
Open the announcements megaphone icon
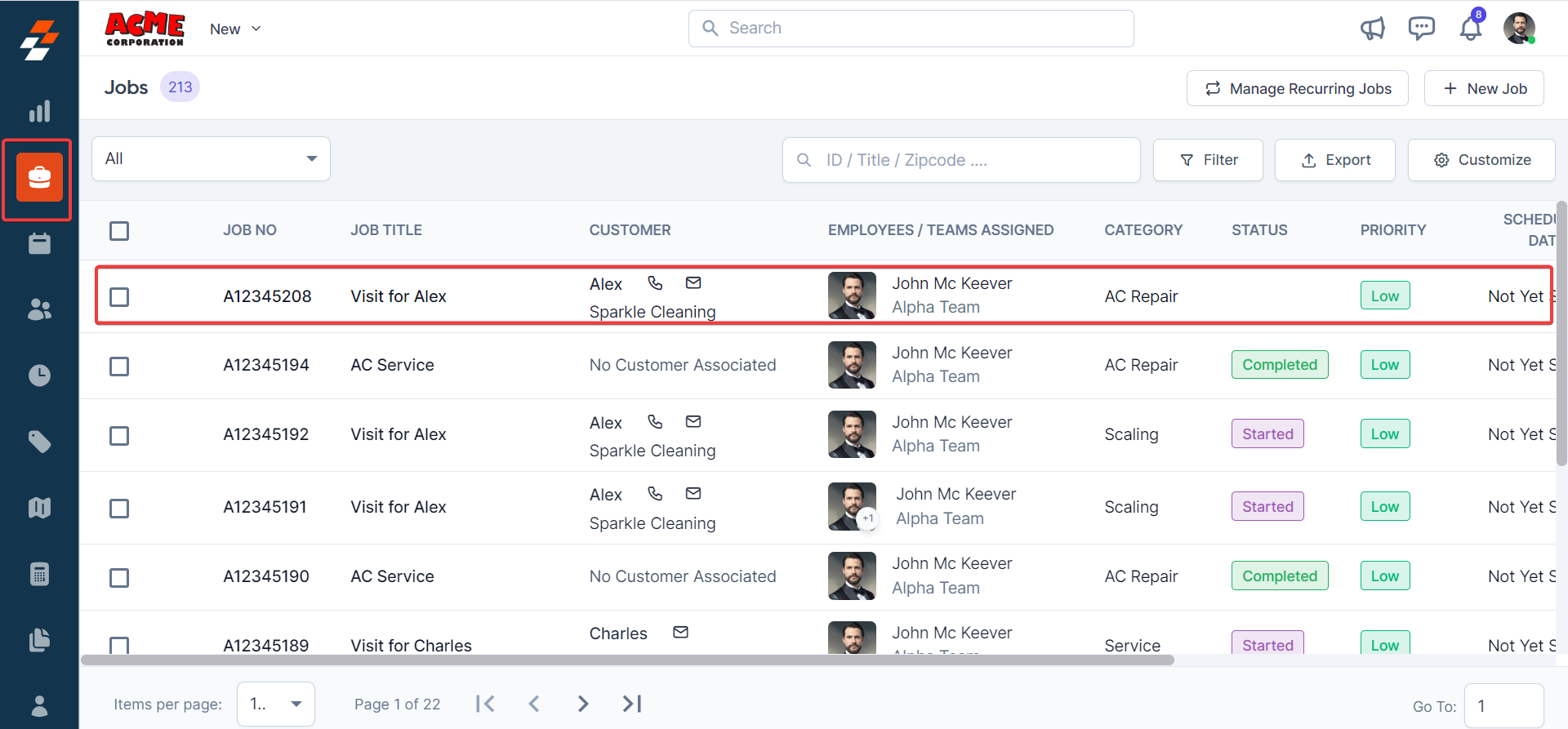tap(1372, 29)
